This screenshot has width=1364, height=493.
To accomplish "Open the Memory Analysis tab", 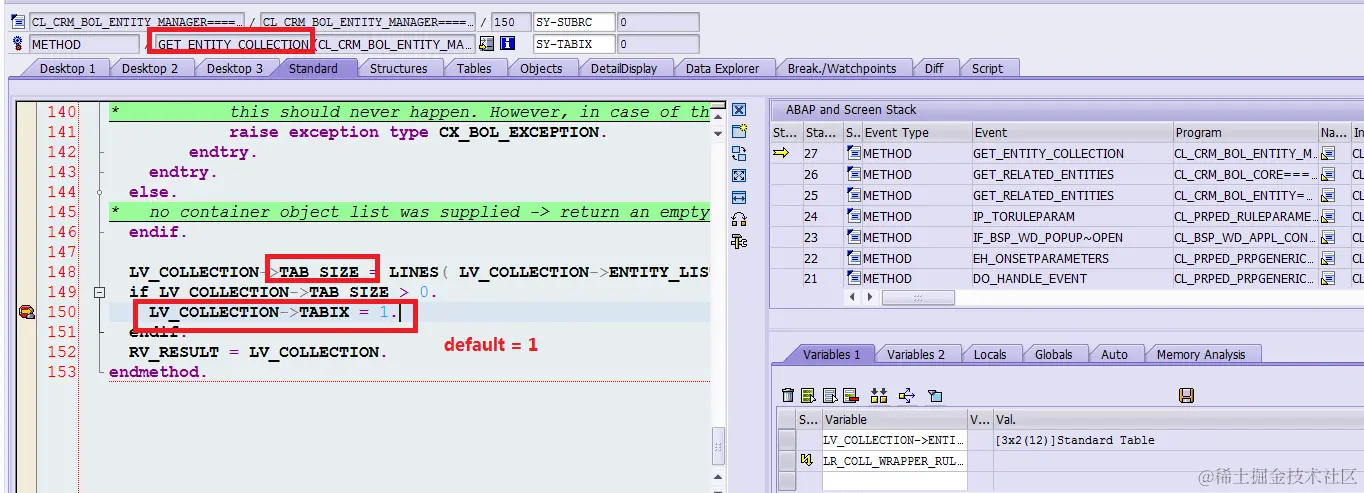I will coord(1201,354).
